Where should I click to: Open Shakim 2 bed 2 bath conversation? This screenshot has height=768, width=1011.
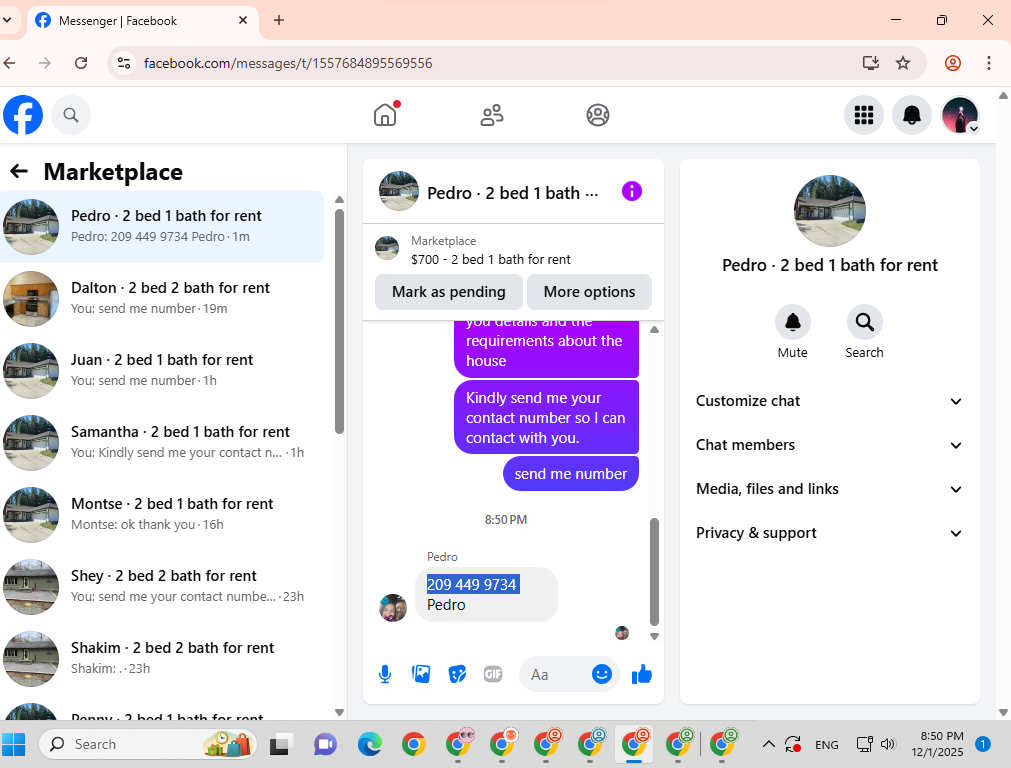click(x=162, y=658)
